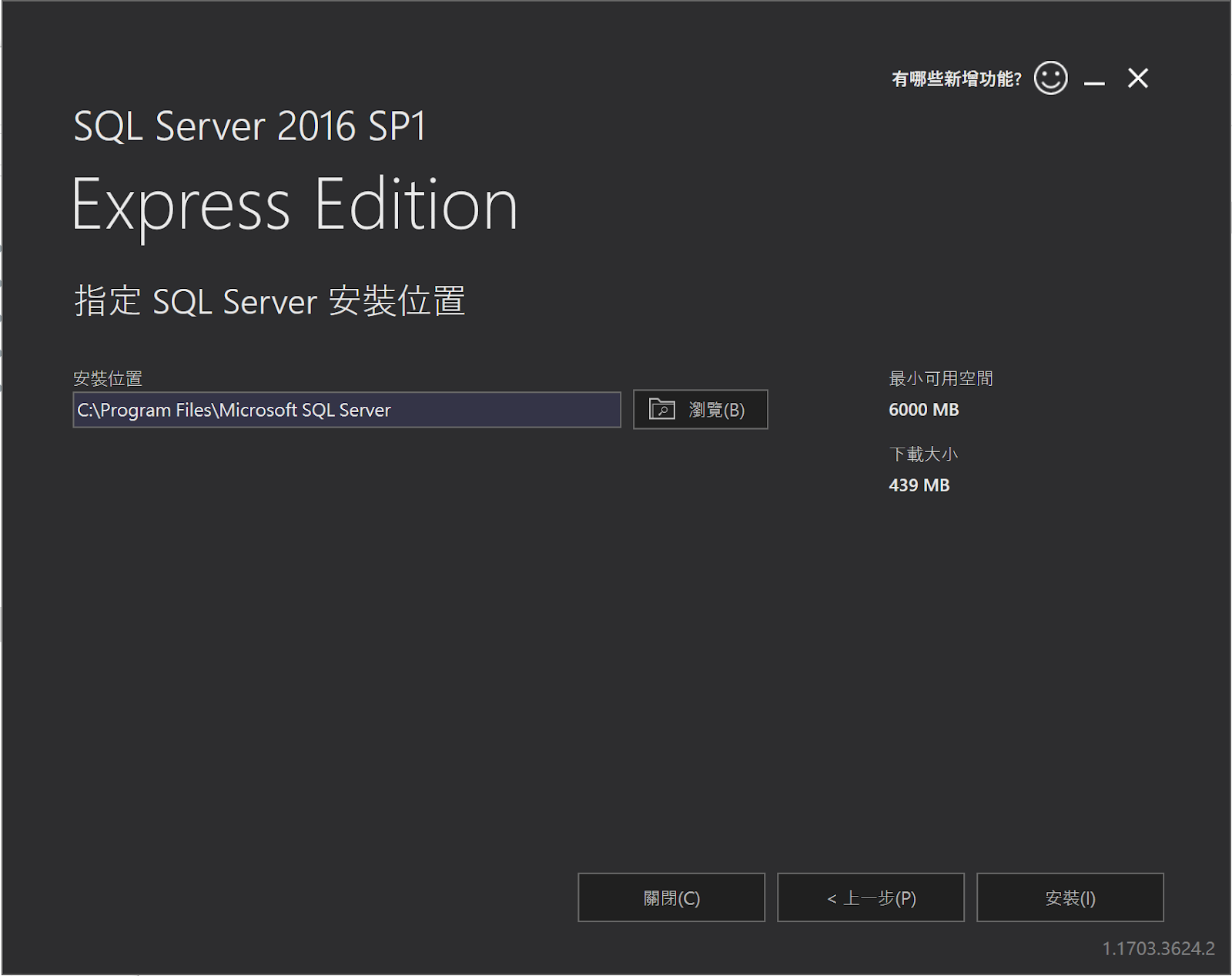This screenshot has height=976, width=1232.
Task: Click the 最小可用空間 label
Action: [x=941, y=378]
